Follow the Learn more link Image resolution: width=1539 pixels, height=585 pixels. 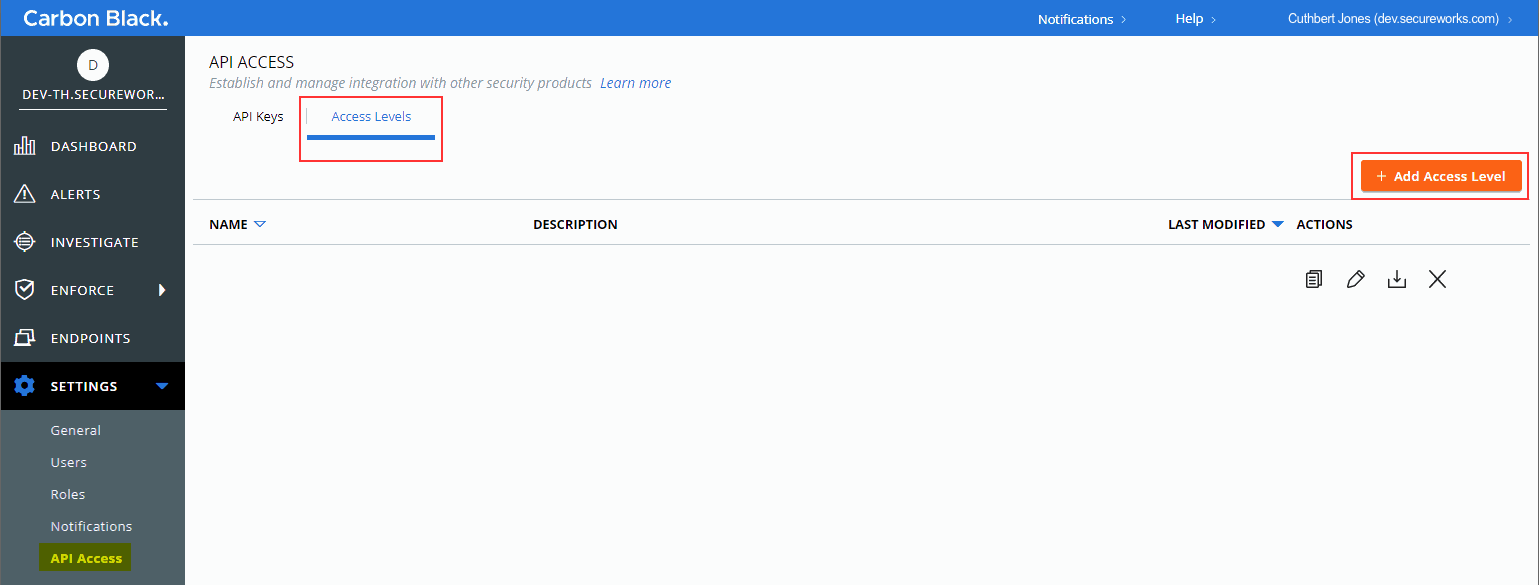pyautogui.click(x=636, y=83)
